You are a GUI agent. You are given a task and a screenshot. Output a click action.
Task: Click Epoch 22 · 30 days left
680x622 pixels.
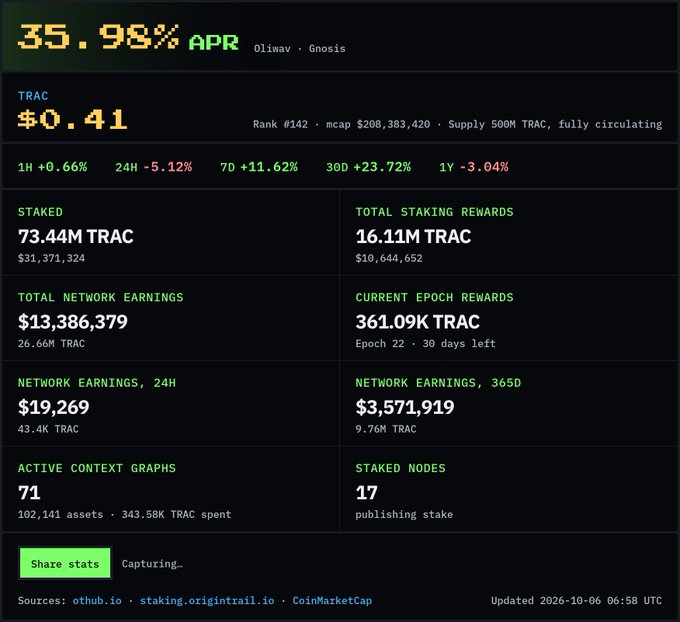coord(425,344)
